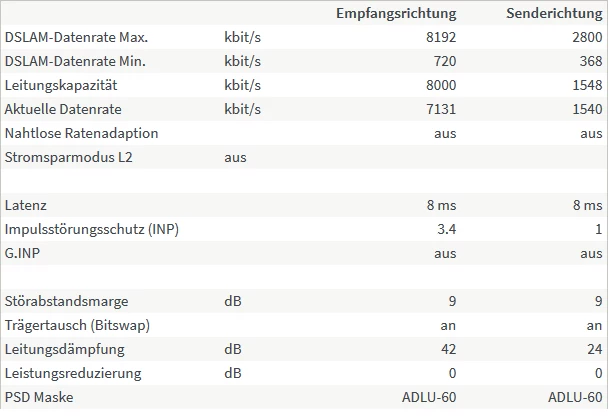Click the Leitungskapazität label
610x418 pixels.
[x=61, y=85]
